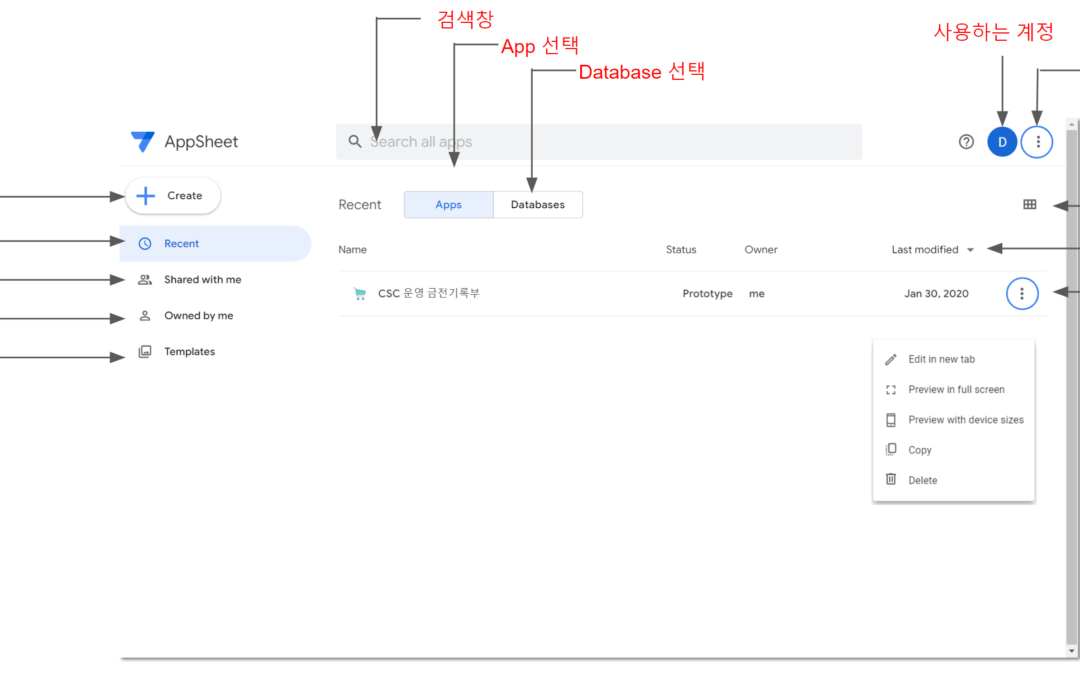Click the people icon for Shared with me
Screen dimensions: 1080x675
click(145, 280)
